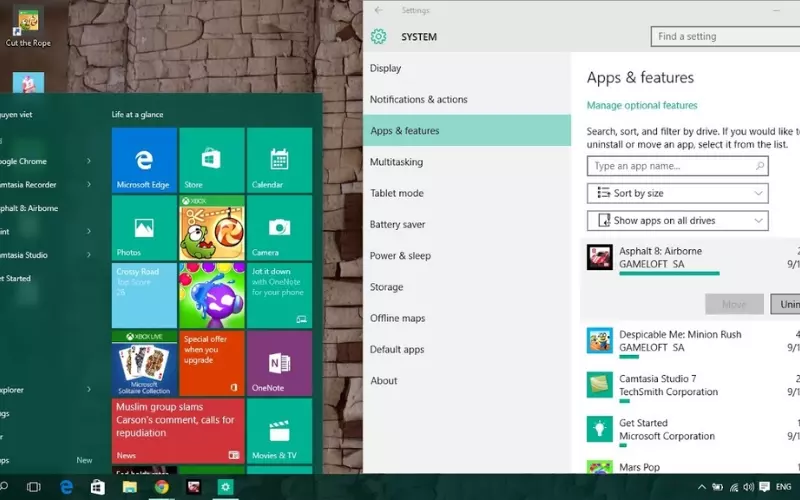Open Offline maps settings page

tap(467, 318)
